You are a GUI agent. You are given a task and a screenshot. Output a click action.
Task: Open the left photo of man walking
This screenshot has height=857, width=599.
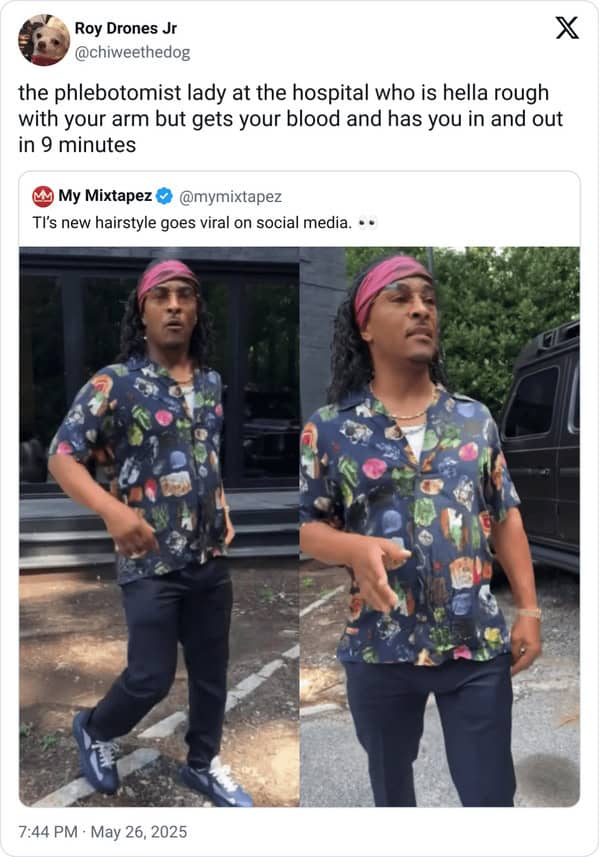click(159, 527)
